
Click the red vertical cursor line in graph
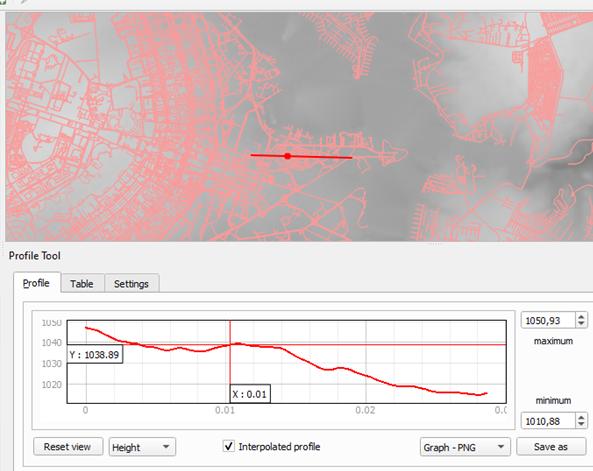[x=230, y=362]
